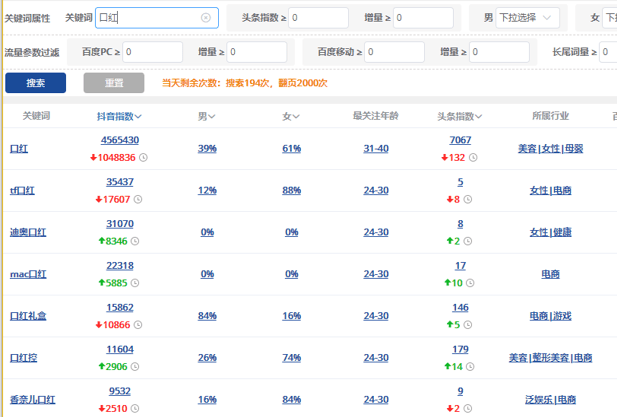This screenshot has height=417, width=617.
Task: Click the 最关注年龄 column header
Action: (x=376, y=116)
